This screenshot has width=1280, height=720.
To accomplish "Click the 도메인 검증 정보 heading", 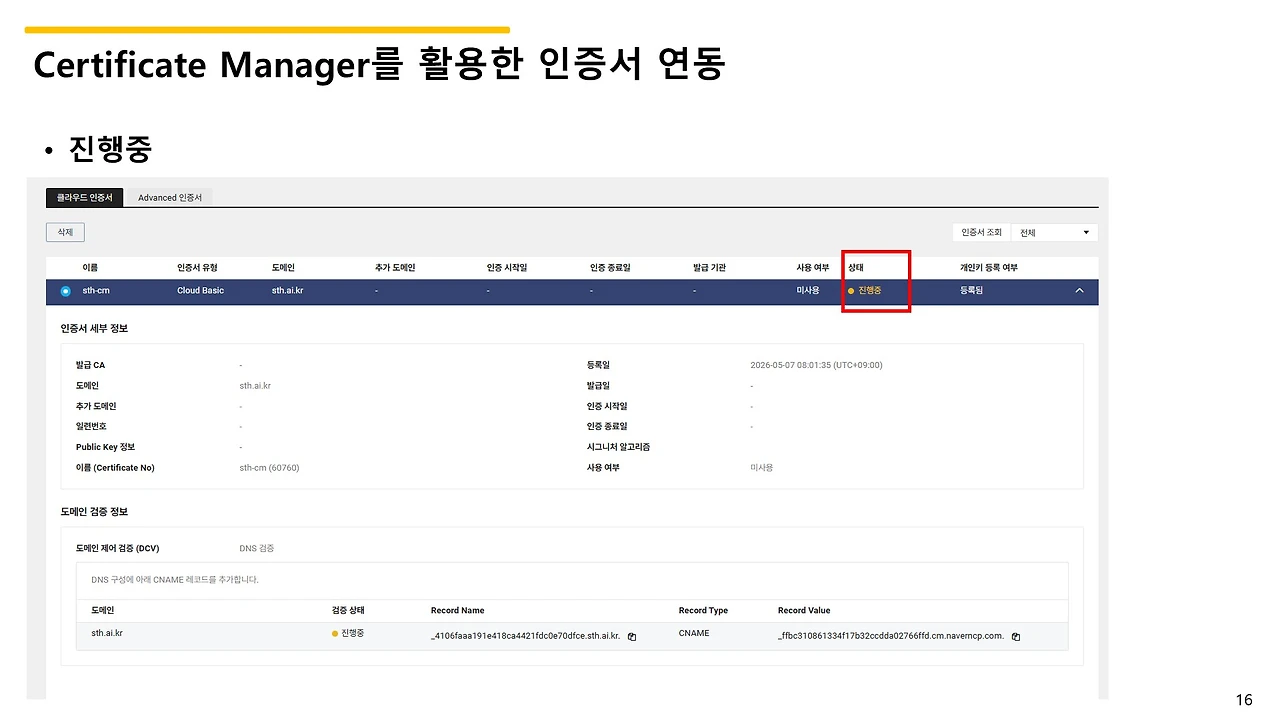I will (94, 512).
